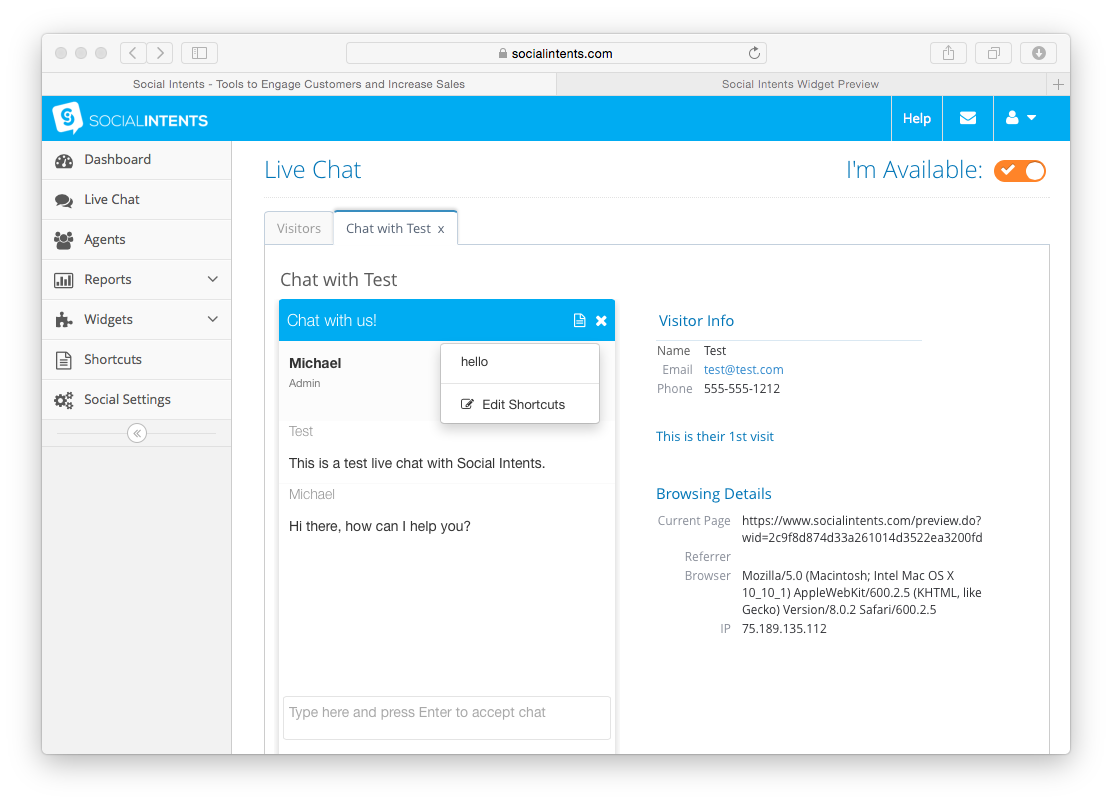Click the Safari share button

coord(948,52)
